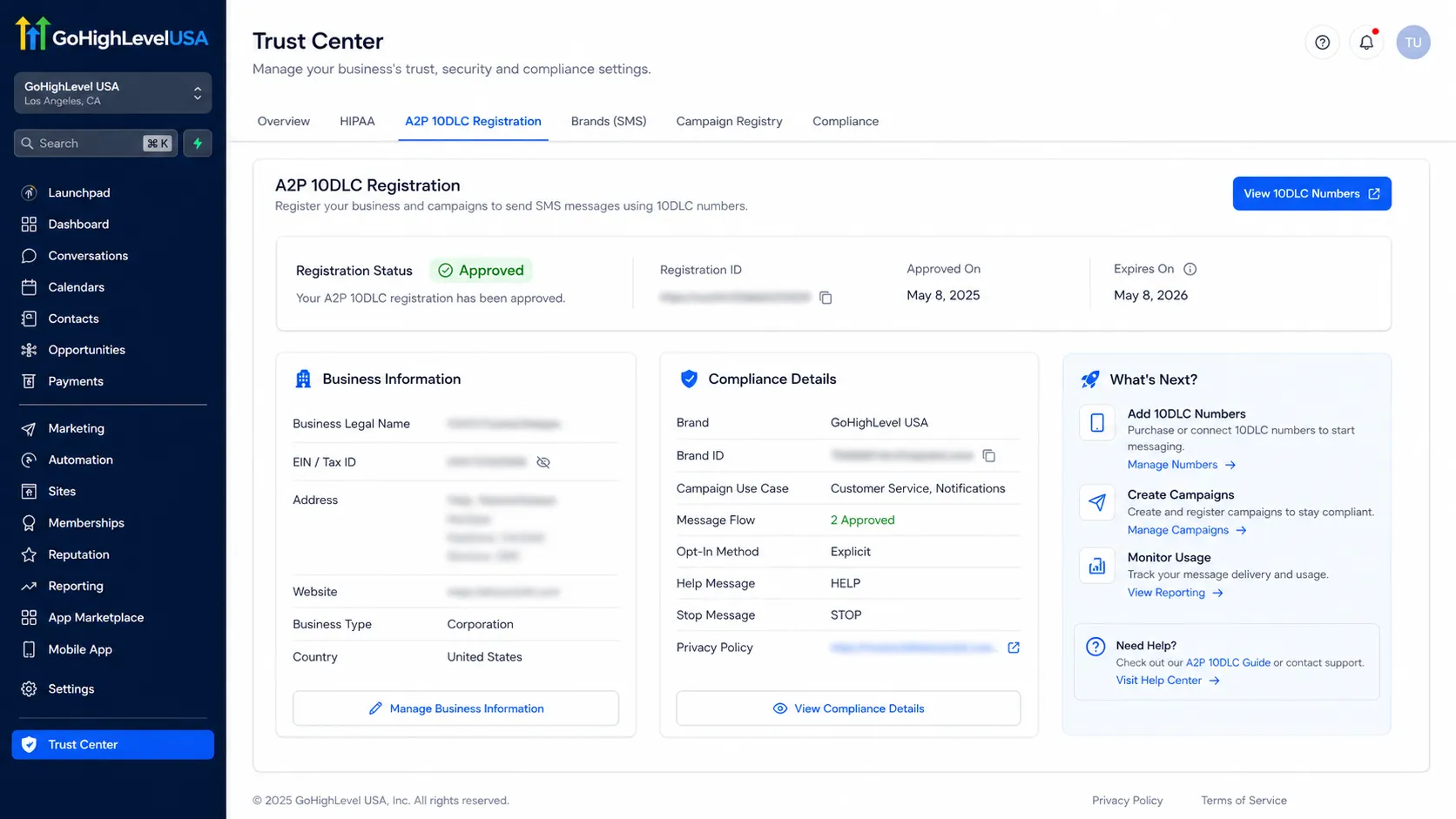Viewport: 1456px width, 819px height.
Task: Switch to the Overview tab
Action: point(284,121)
